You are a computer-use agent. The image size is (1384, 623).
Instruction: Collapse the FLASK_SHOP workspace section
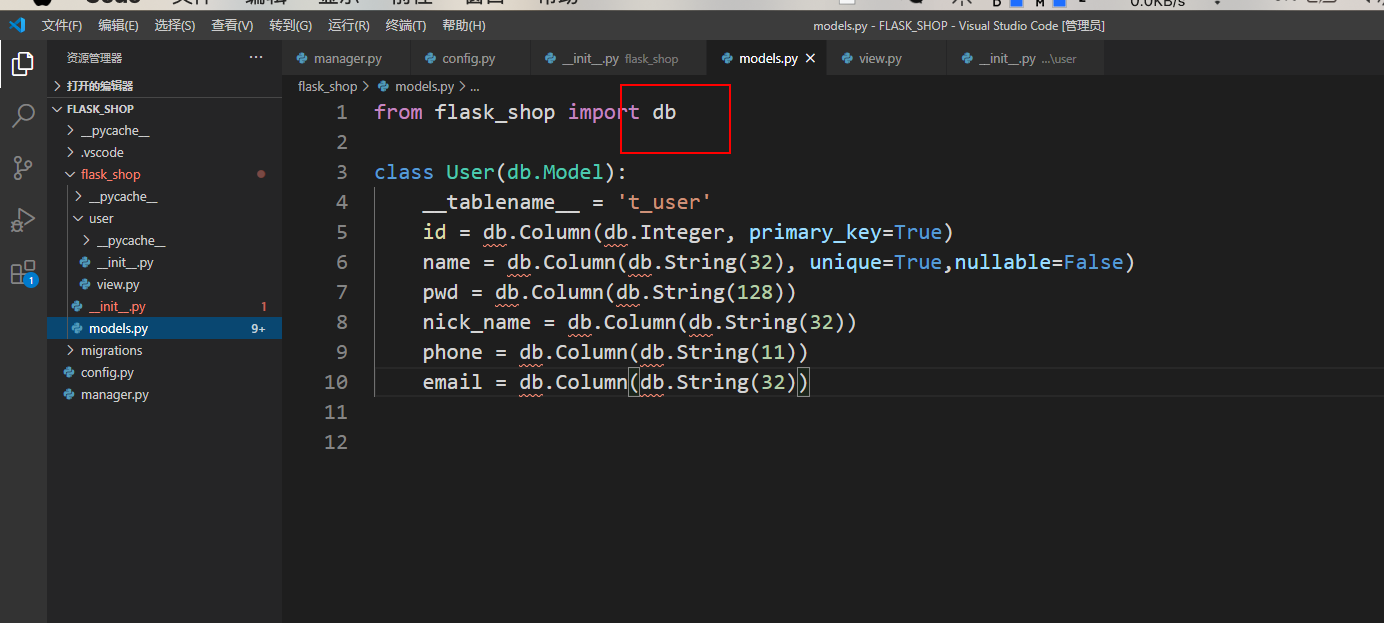tap(164, 108)
